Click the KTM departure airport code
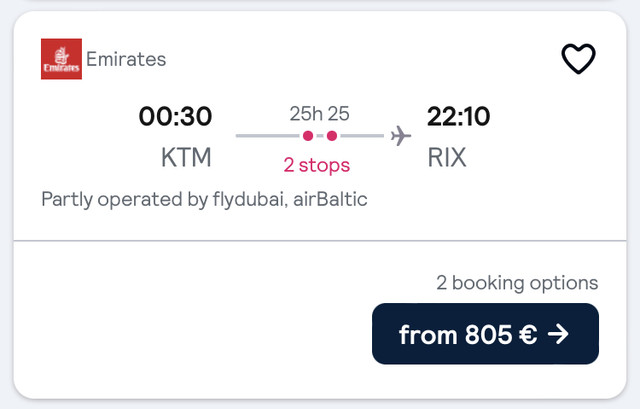The image size is (640, 409). pyautogui.click(x=186, y=158)
